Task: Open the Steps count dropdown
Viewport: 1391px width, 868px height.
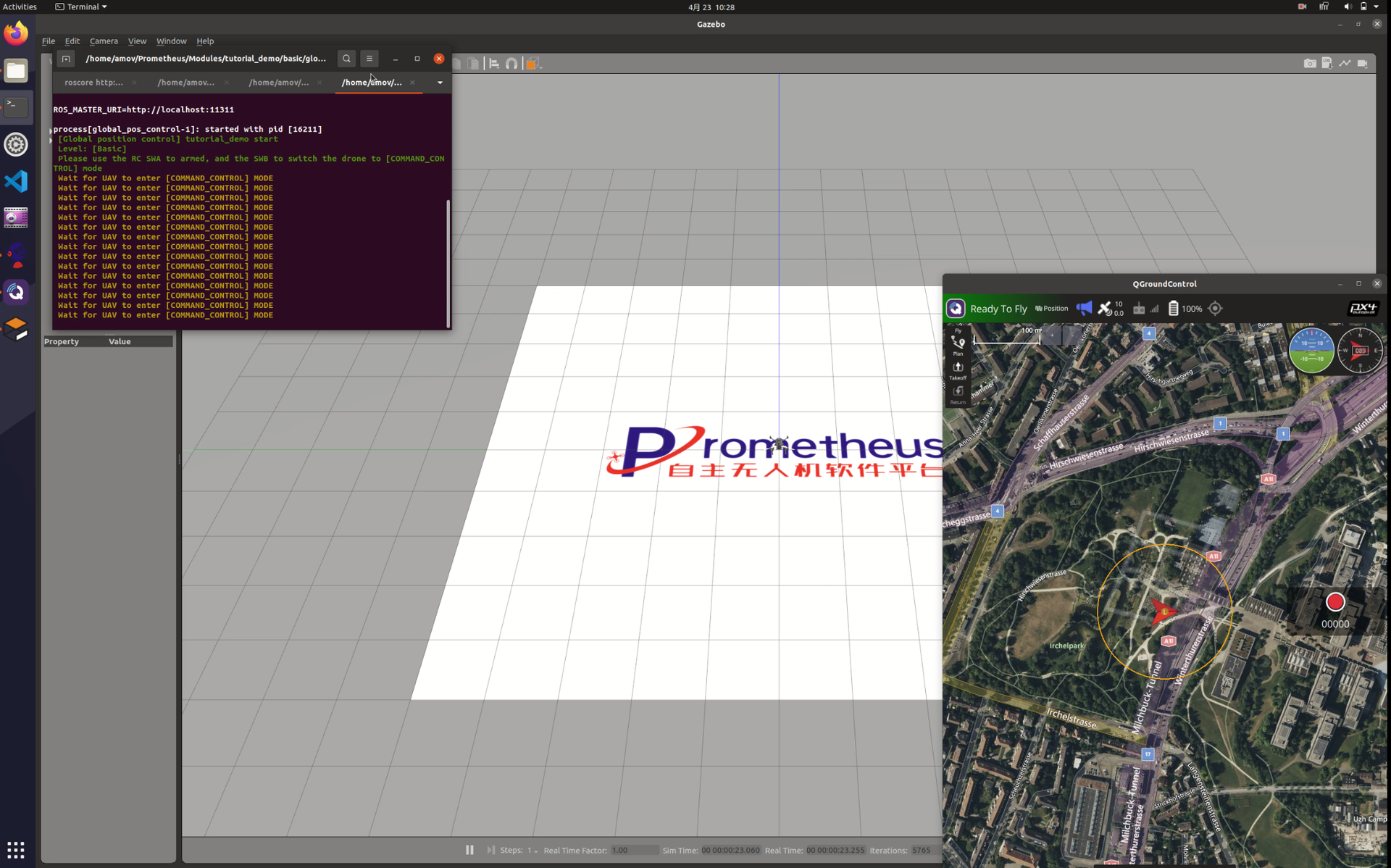Action: pyautogui.click(x=532, y=850)
